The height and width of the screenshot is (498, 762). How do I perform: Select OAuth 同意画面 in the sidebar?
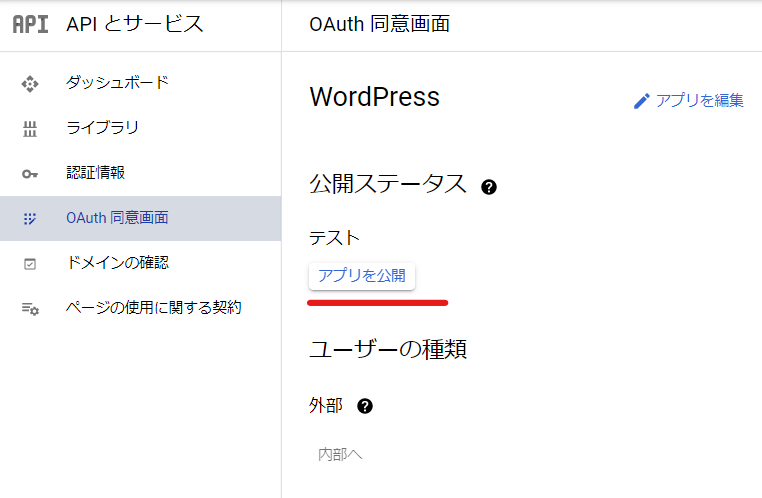(140, 218)
